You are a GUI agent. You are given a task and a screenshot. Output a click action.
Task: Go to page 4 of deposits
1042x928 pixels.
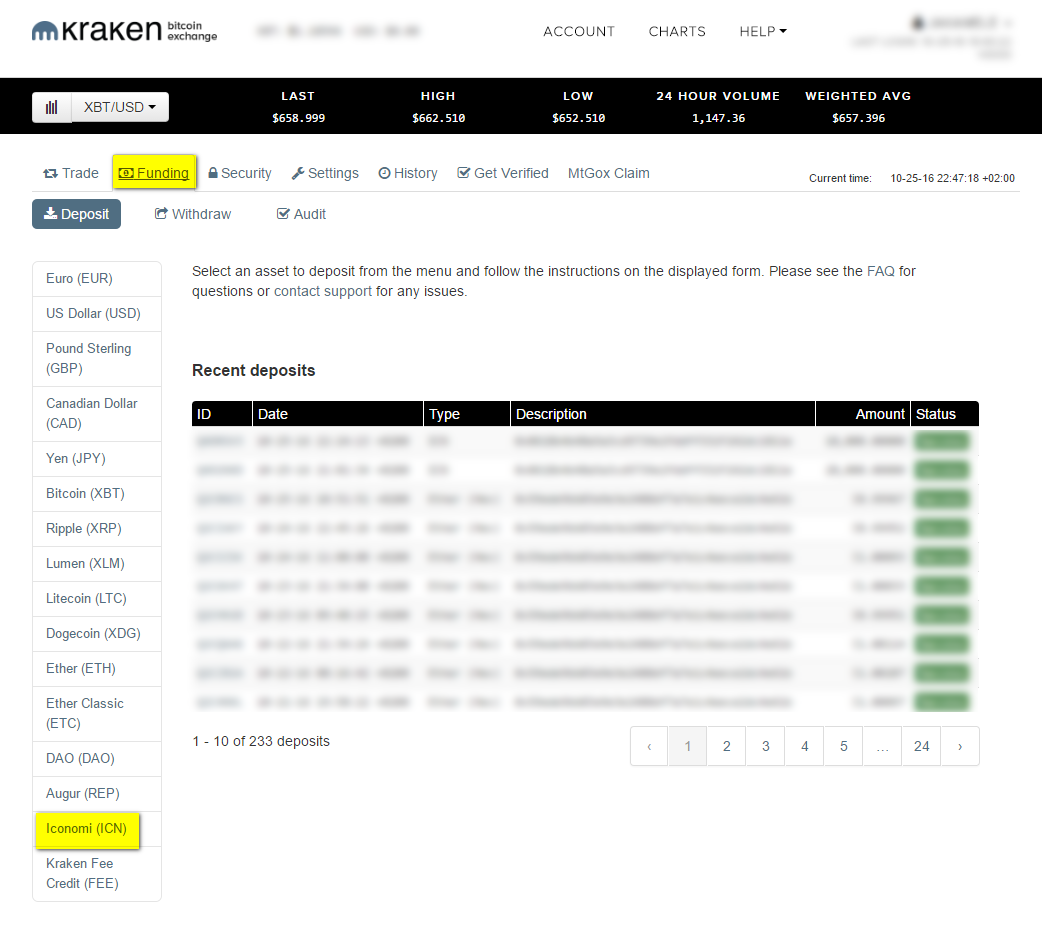click(x=804, y=747)
